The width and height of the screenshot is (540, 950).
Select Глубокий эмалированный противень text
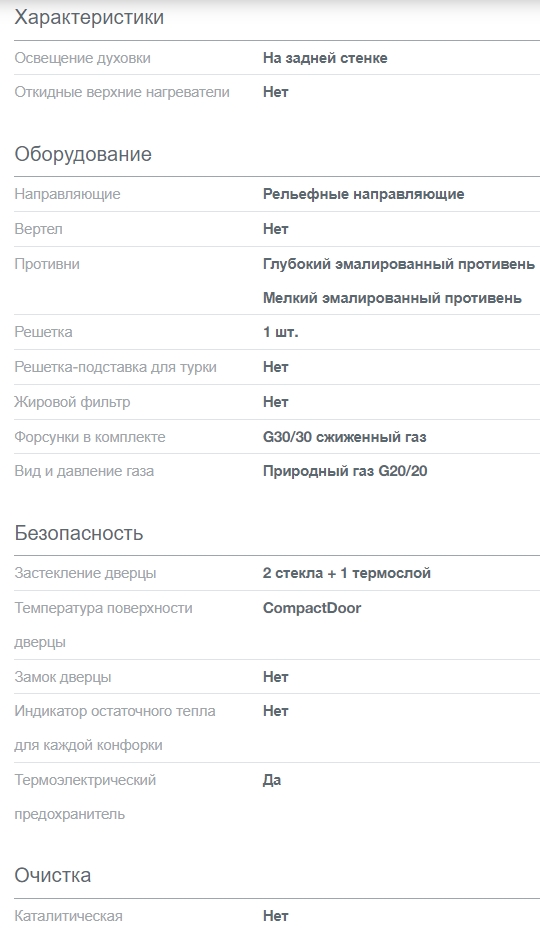point(399,264)
